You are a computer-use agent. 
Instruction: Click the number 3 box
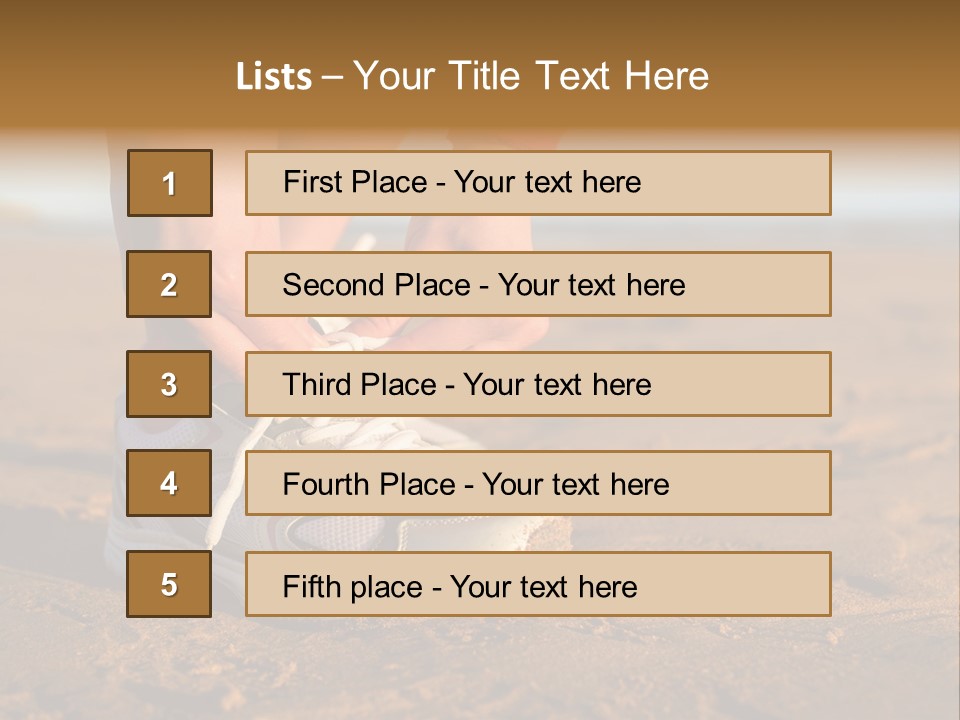click(169, 384)
